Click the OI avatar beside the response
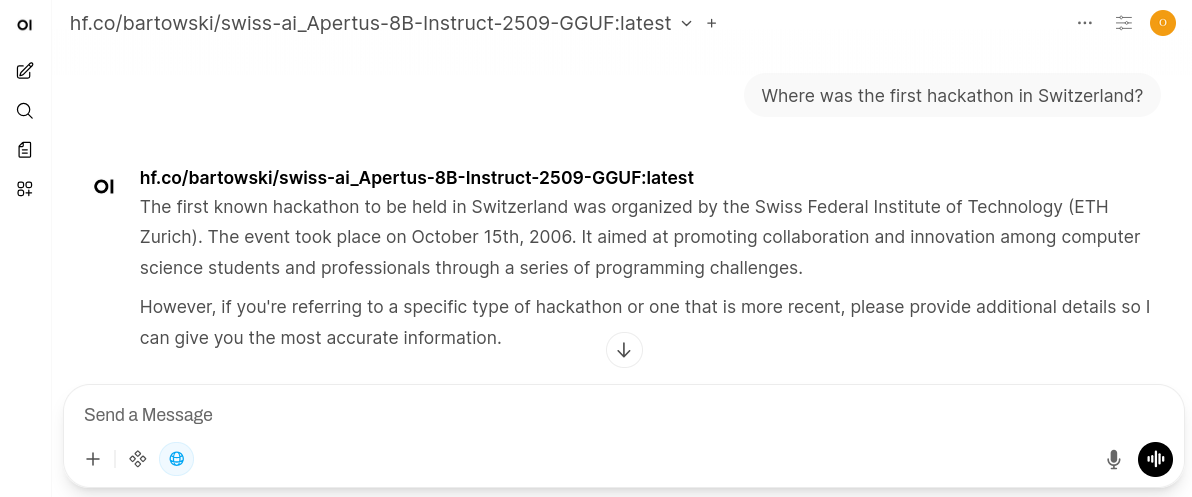The width and height of the screenshot is (1192, 497). pos(104,186)
